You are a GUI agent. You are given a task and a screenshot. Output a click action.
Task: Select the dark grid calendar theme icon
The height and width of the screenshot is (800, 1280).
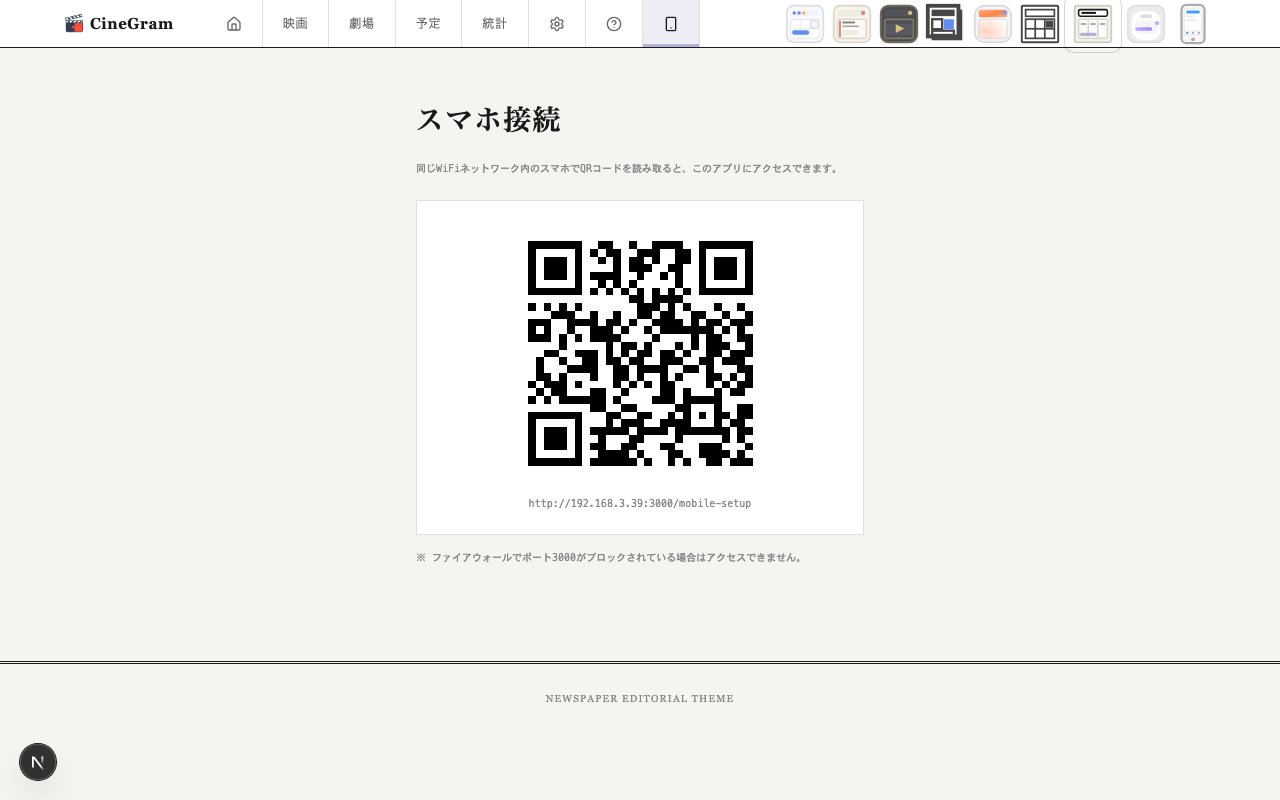[1040, 23]
